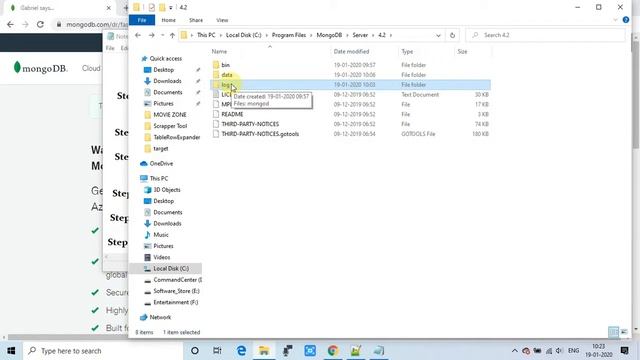Screen dimensions: 640x360
Task: Go back in File Explorer
Action: pos(138,35)
